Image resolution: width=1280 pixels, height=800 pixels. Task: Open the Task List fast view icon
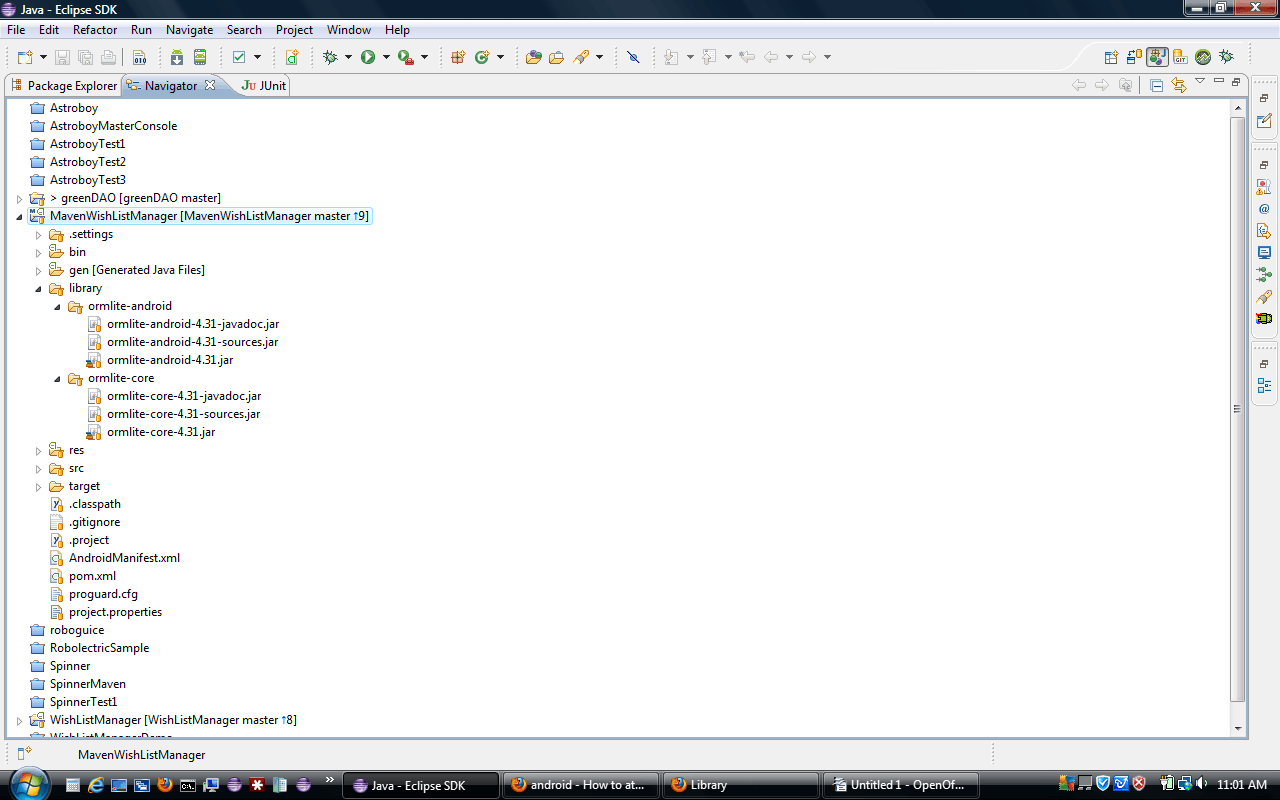tap(1264, 121)
